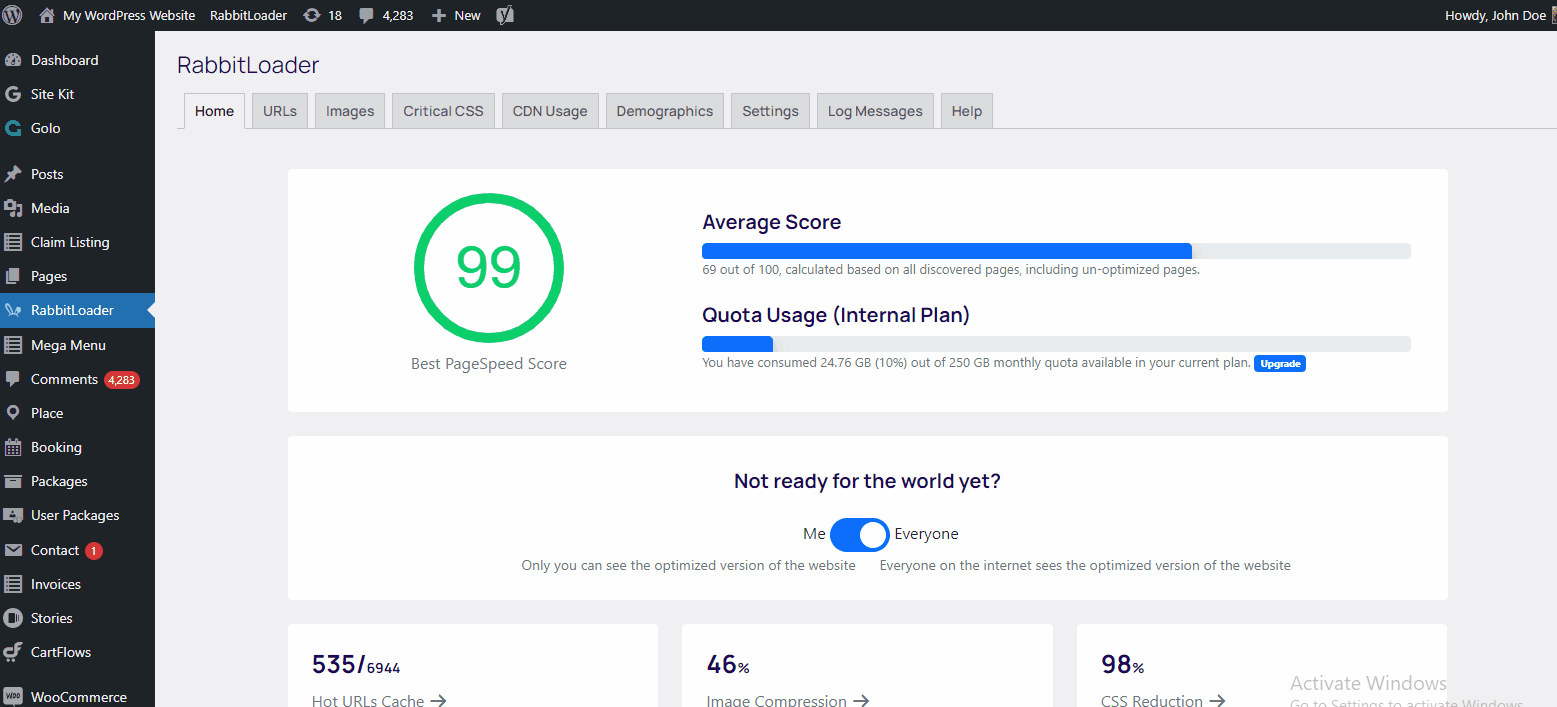Click the Contact envelope icon

(x=13, y=550)
